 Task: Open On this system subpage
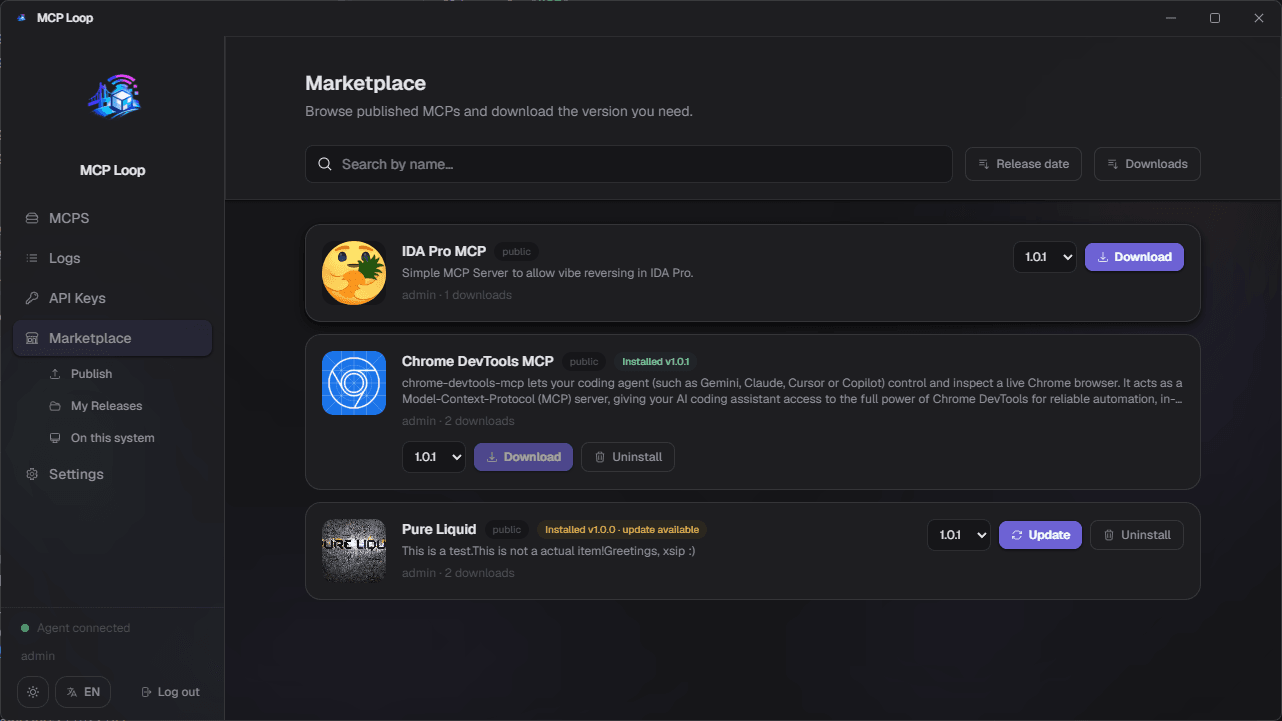point(112,438)
